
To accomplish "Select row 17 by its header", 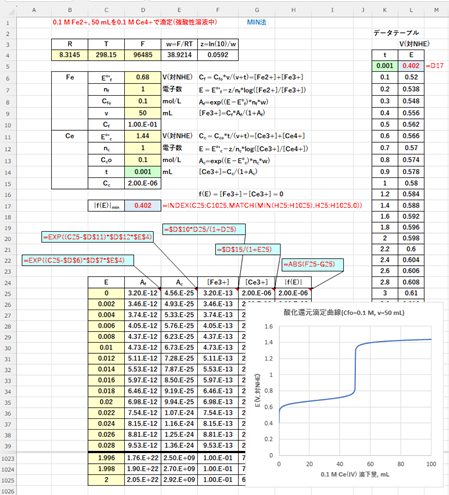I will 8,206.
